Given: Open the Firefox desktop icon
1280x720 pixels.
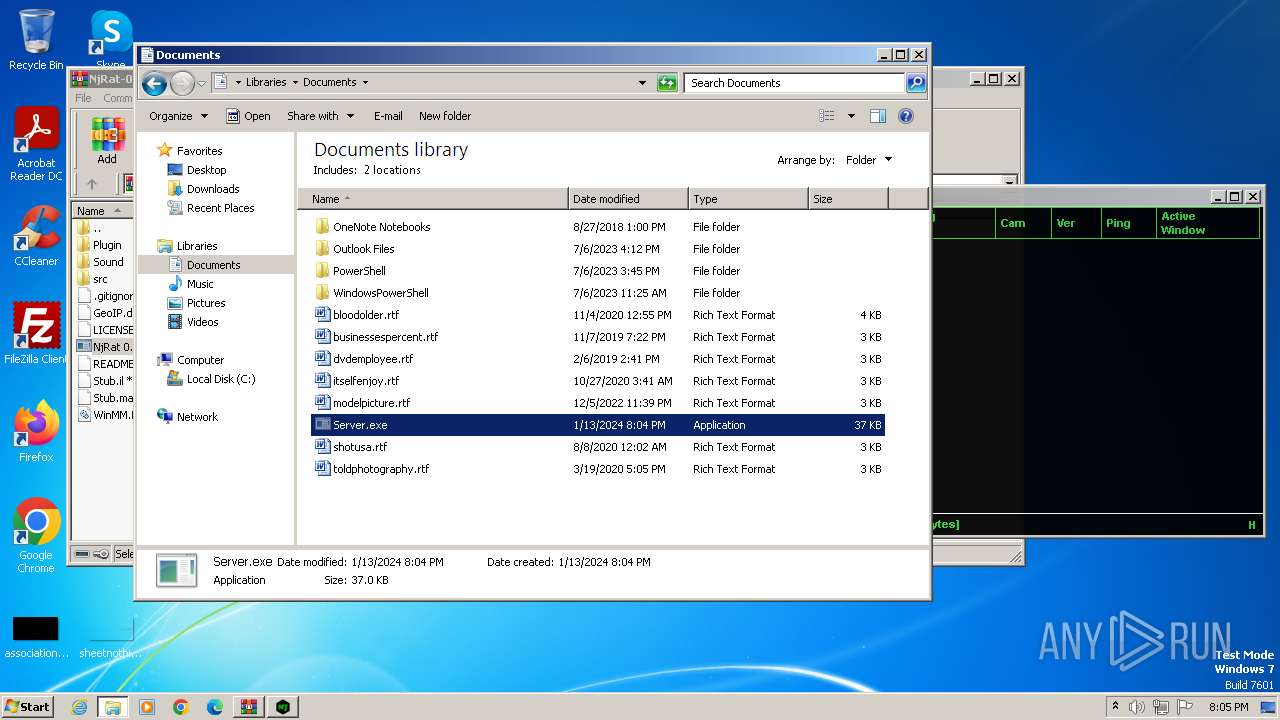Looking at the screenshot, I should pyautogui.click(x=36, y=432).
